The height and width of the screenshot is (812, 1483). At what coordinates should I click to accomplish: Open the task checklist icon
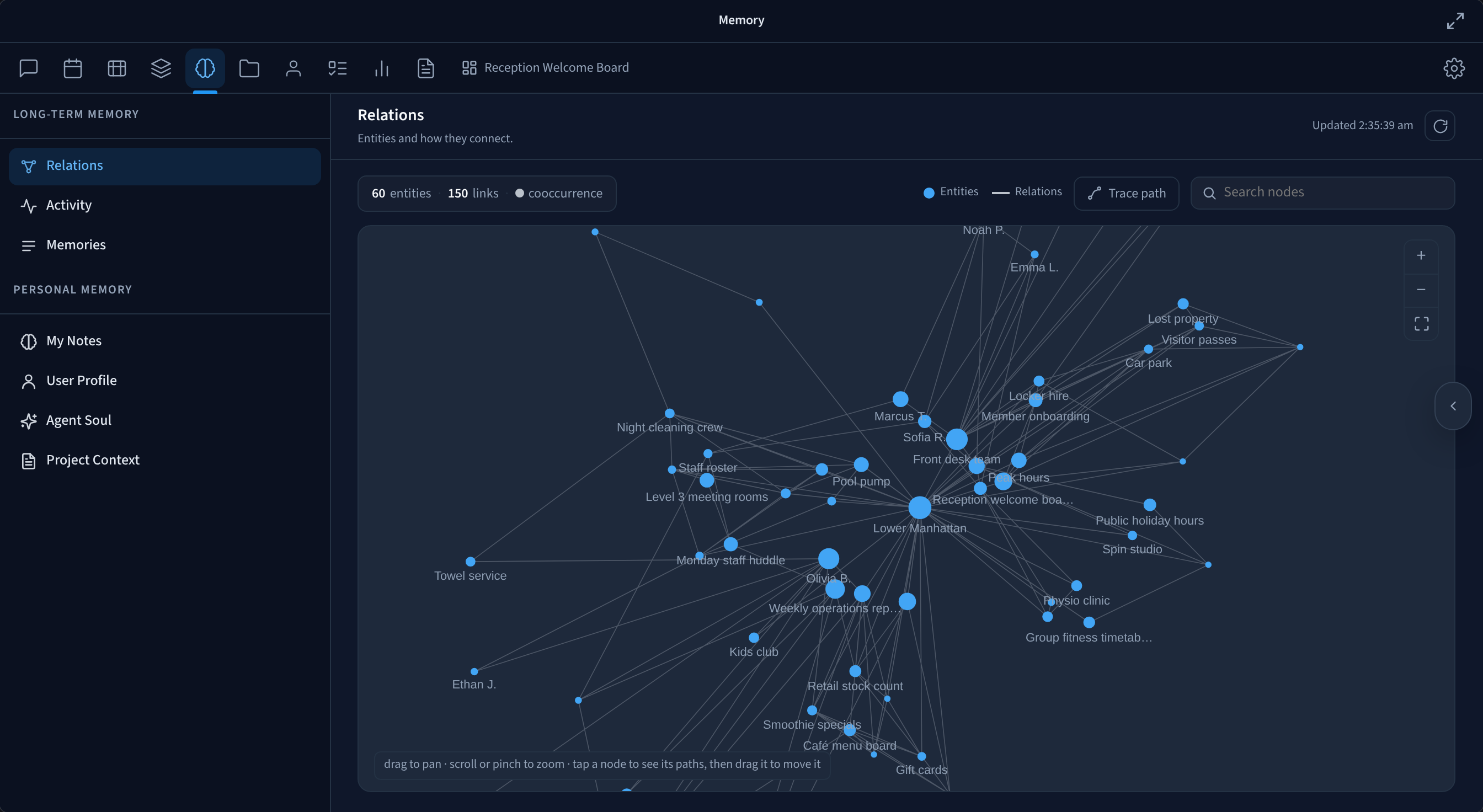pyautogui.click(x=337, y=68)
